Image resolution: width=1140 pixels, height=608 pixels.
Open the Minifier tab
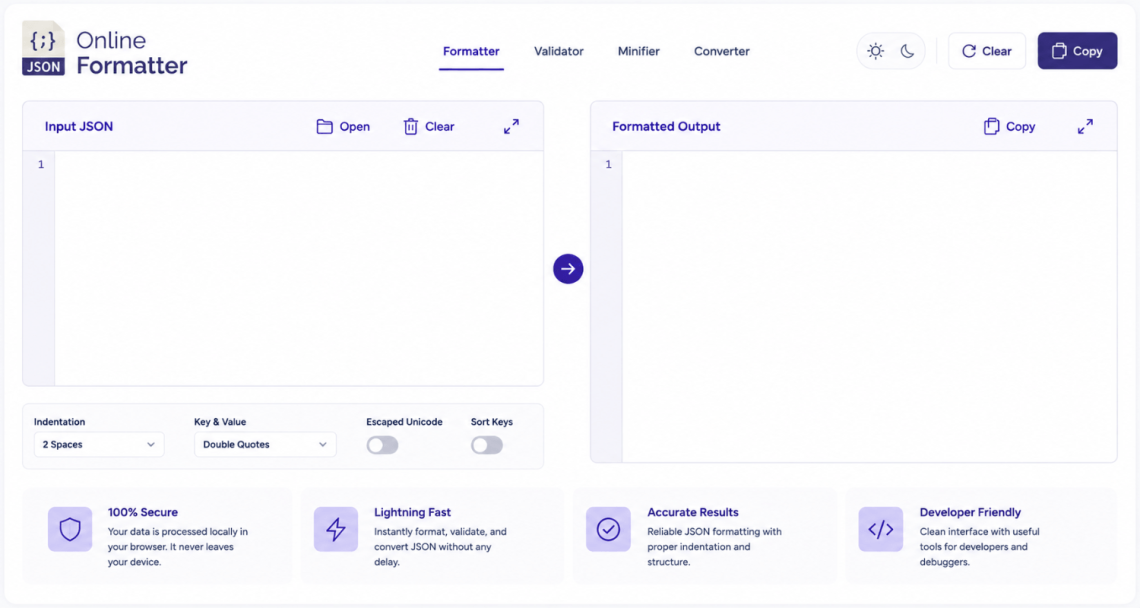pyautogui.click(x=638, y=52)
